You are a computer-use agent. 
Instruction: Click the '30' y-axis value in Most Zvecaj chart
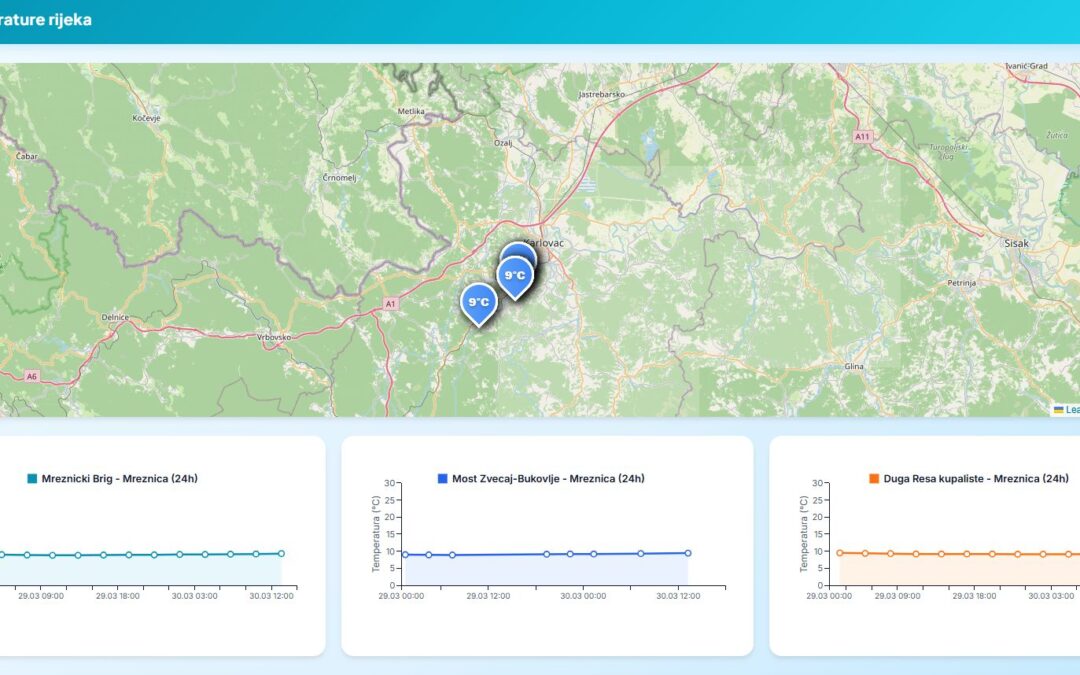(x=390, y=484)
